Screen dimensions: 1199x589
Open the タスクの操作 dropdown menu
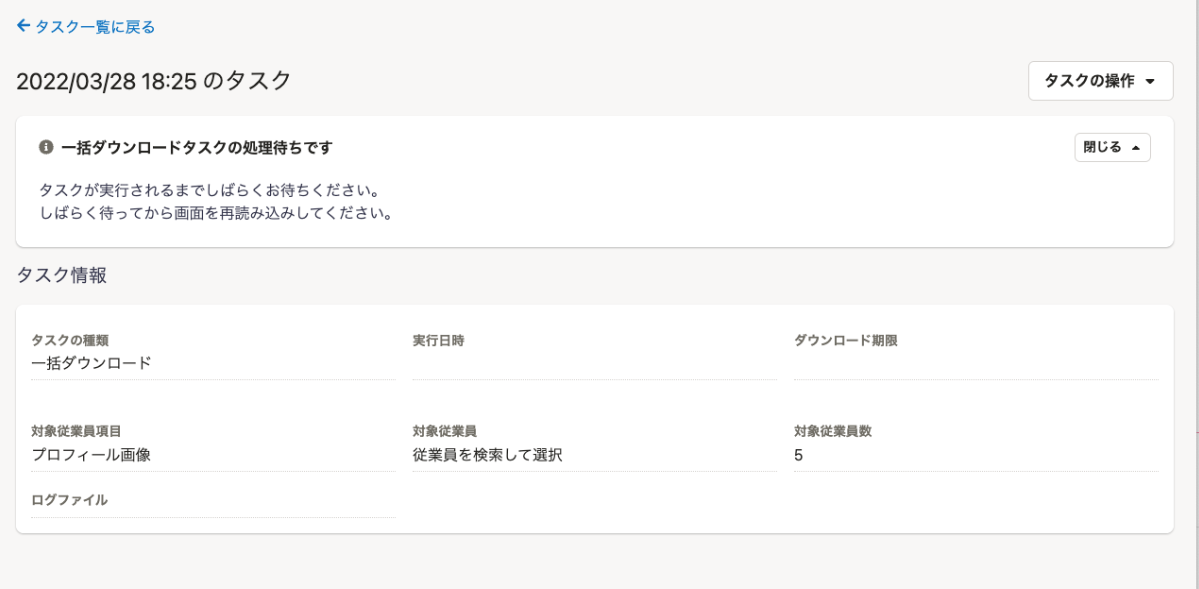click(1100, 81)
